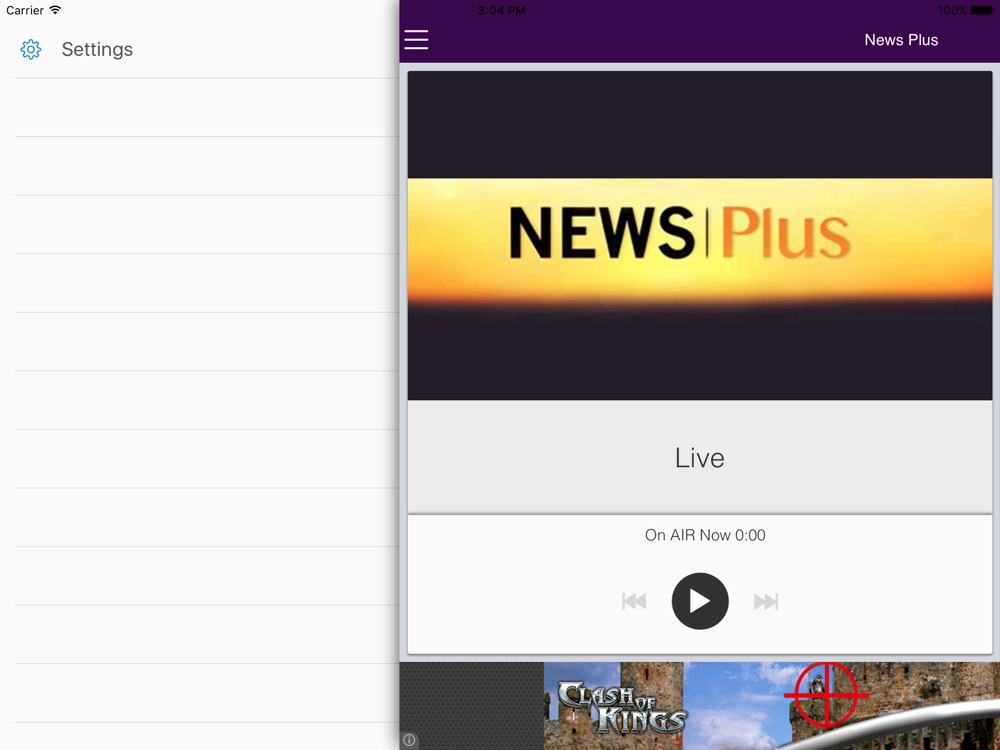
Task: Tap the Carrier label in status bar
Action: (x=25, y=10)
